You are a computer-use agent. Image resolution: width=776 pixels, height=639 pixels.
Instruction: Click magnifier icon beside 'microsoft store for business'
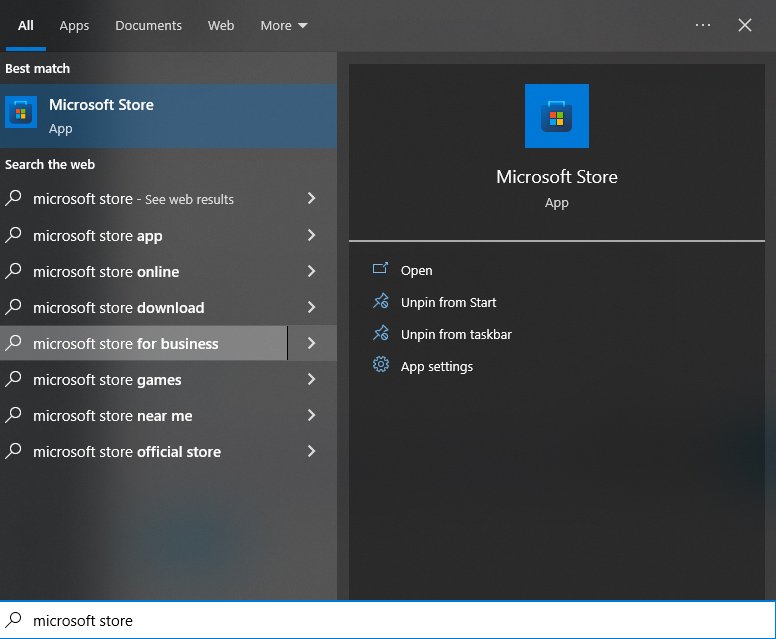point(14,343)
